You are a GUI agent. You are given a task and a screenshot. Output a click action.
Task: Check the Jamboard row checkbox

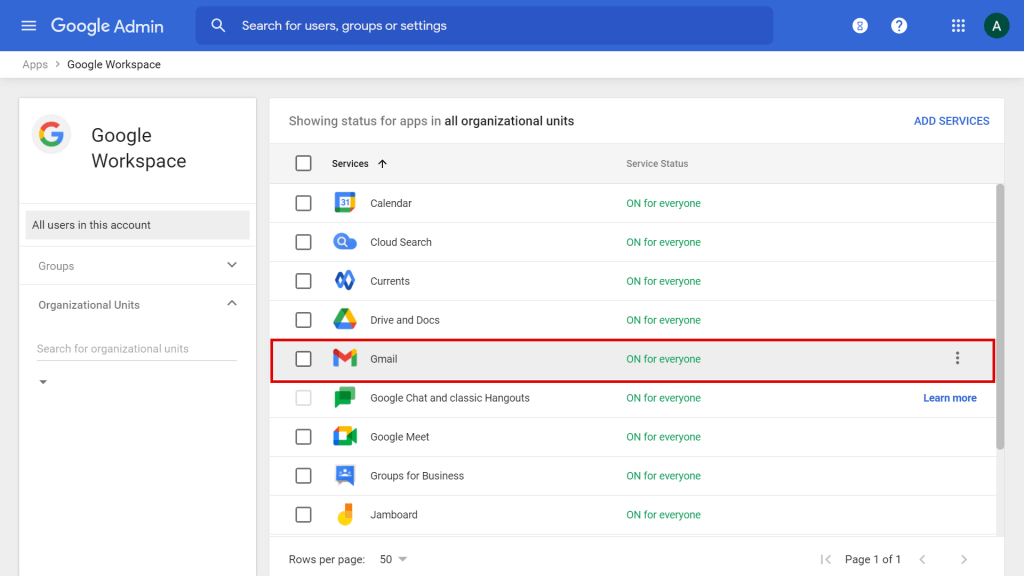[303, 515]
